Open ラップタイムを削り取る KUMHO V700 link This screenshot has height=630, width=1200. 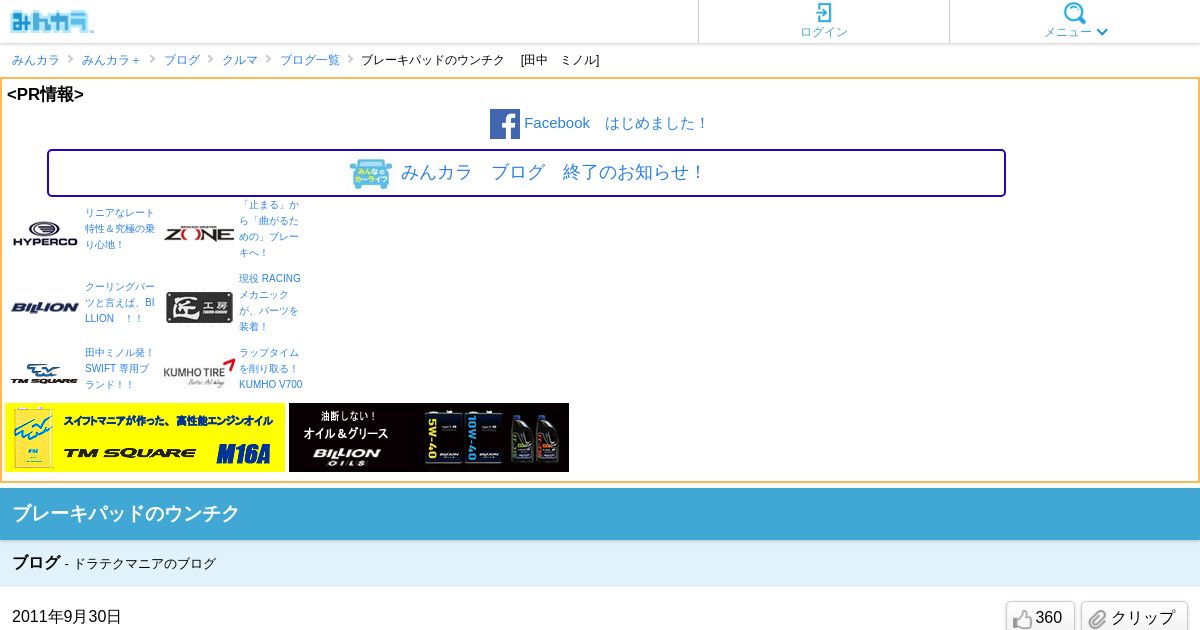point(271,369)
